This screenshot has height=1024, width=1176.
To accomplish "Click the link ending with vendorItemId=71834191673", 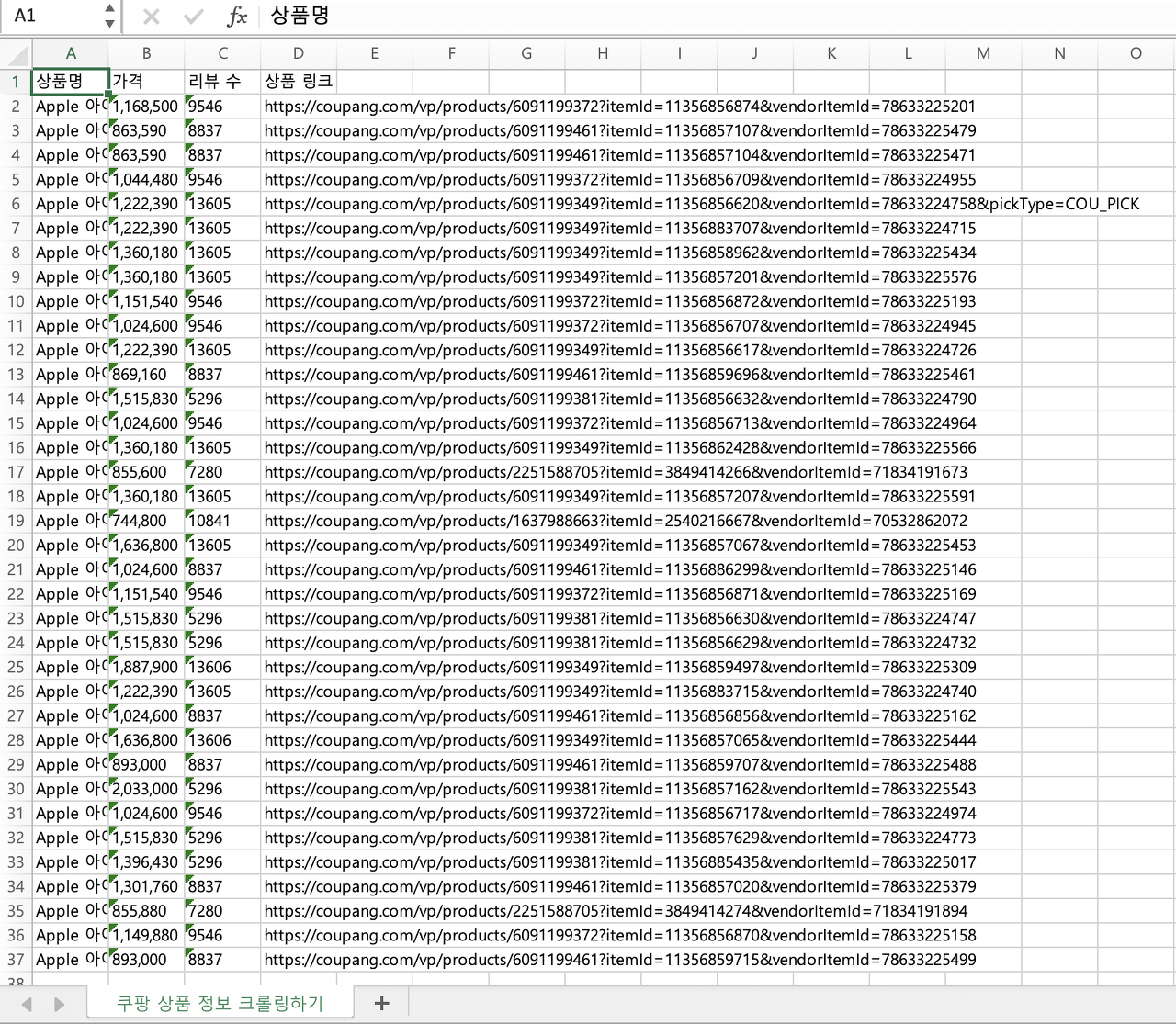I will coord(616,472).
